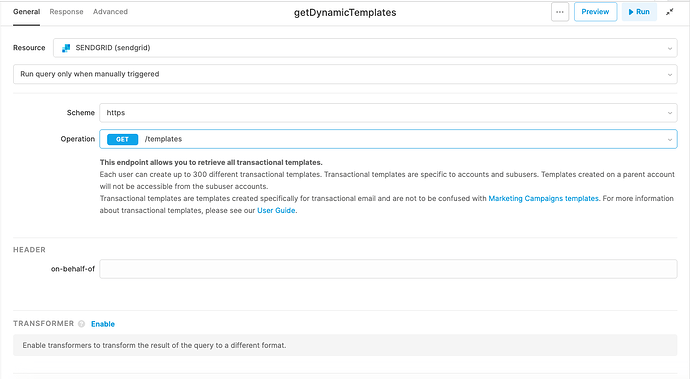Open the query trigger mode dropdown

[345, 74]
